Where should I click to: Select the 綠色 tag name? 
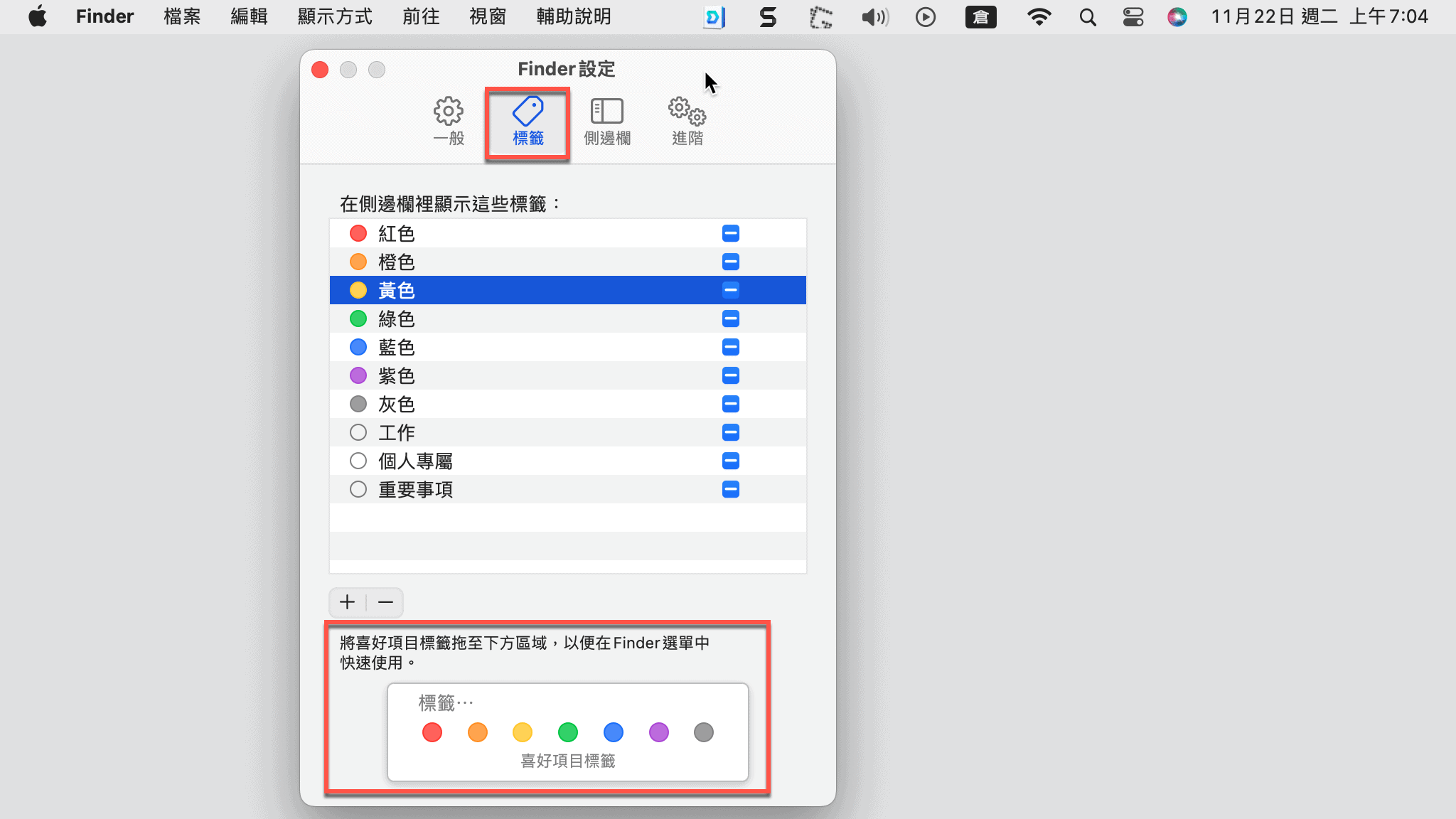397,318
